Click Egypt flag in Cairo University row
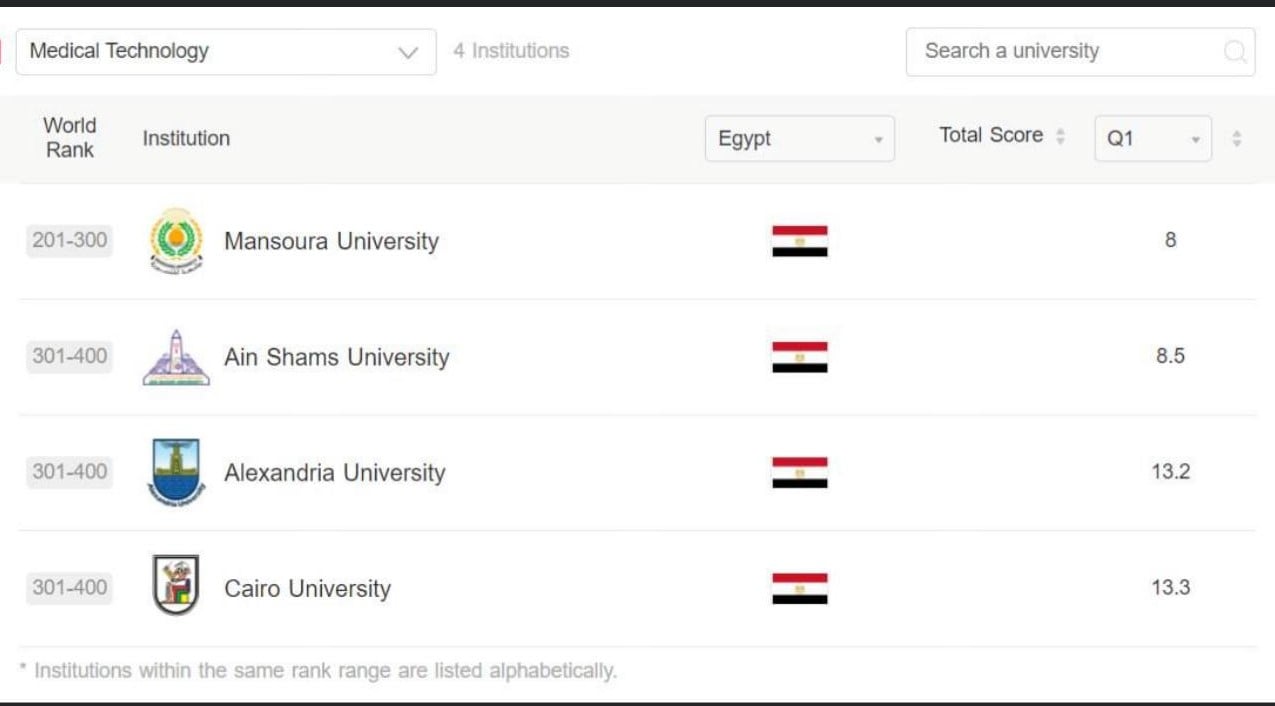The image size is (1275, 706). (799, 588)
